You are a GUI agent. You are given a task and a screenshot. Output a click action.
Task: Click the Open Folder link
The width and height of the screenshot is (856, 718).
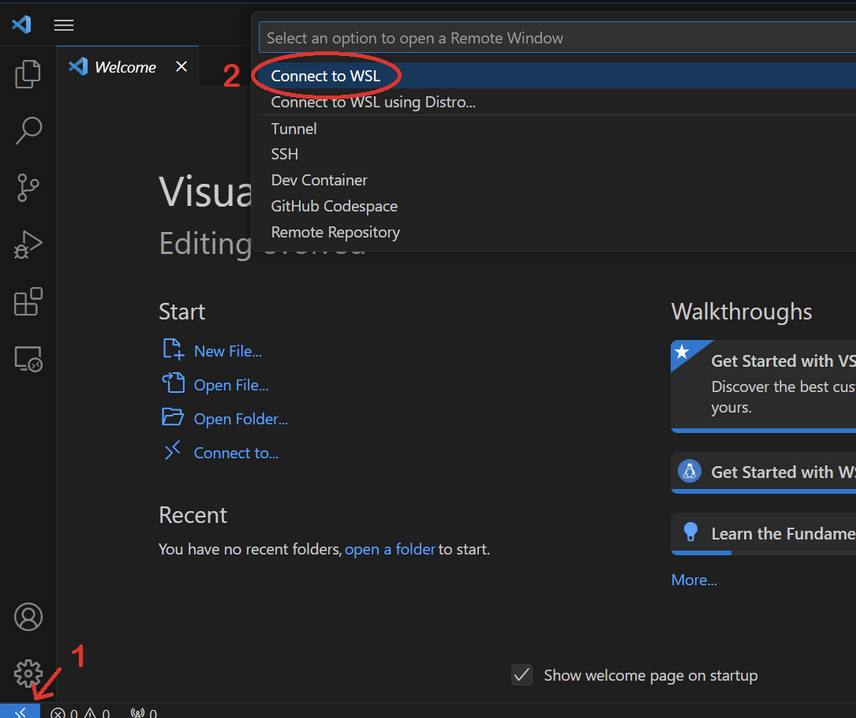click(241, 419)
